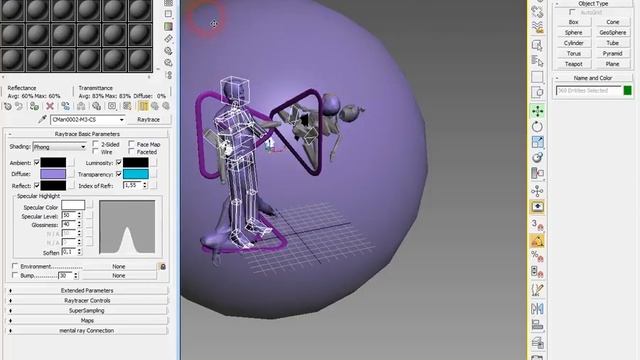Click the Teapot object button
This screenshot has height=360, width=640.
(573, 64)
